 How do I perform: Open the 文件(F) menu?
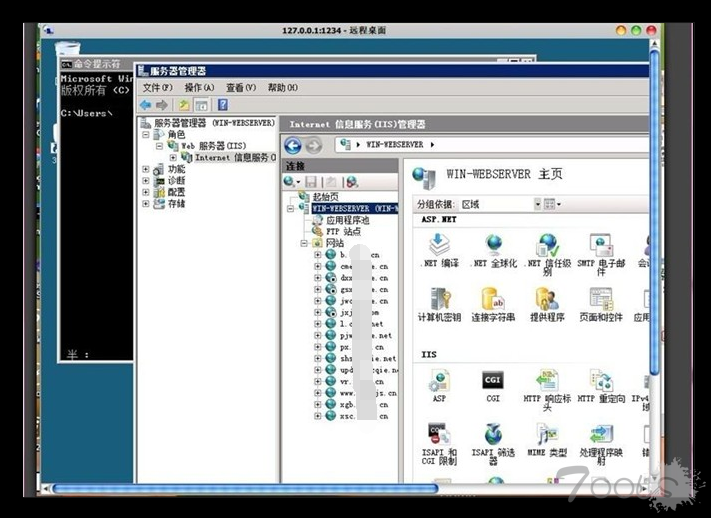tap(157, 87)
